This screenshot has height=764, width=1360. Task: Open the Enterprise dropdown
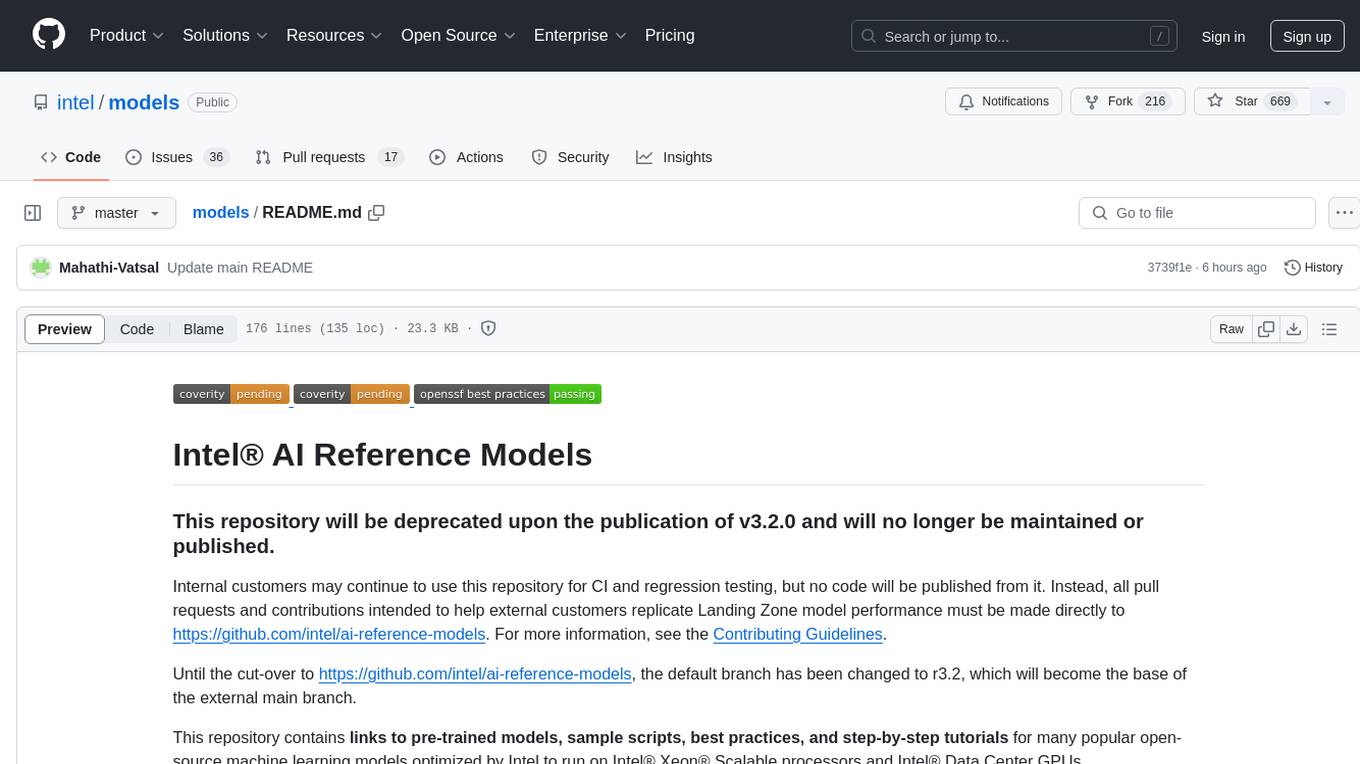[580, 35]
